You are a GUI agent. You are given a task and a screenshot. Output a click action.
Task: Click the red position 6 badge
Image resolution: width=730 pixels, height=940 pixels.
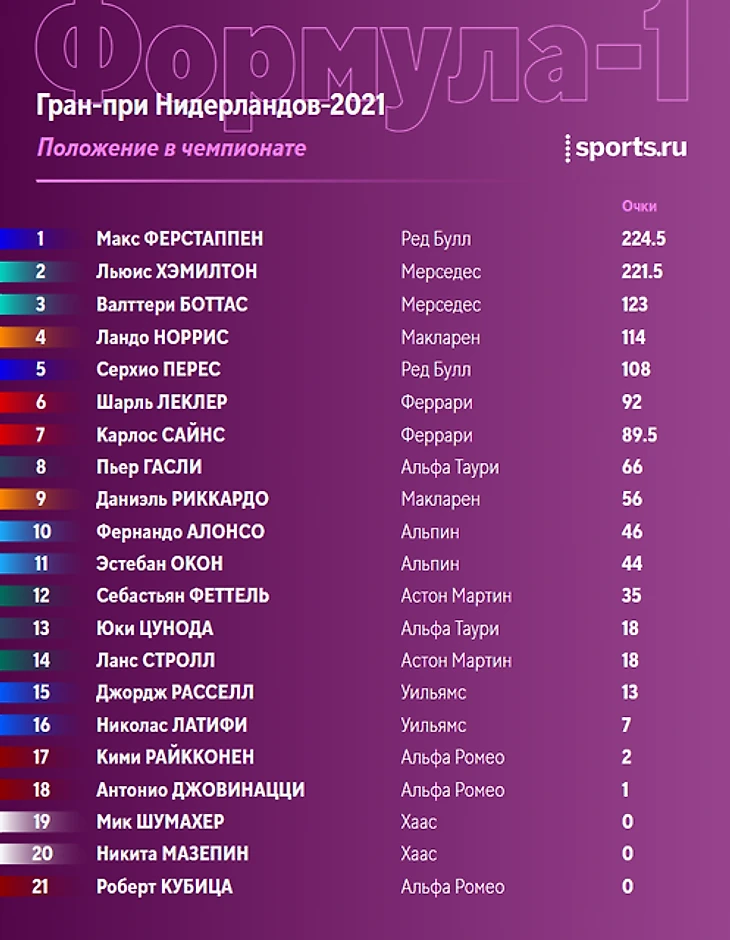pyautogui.click(x=38, y=402)
